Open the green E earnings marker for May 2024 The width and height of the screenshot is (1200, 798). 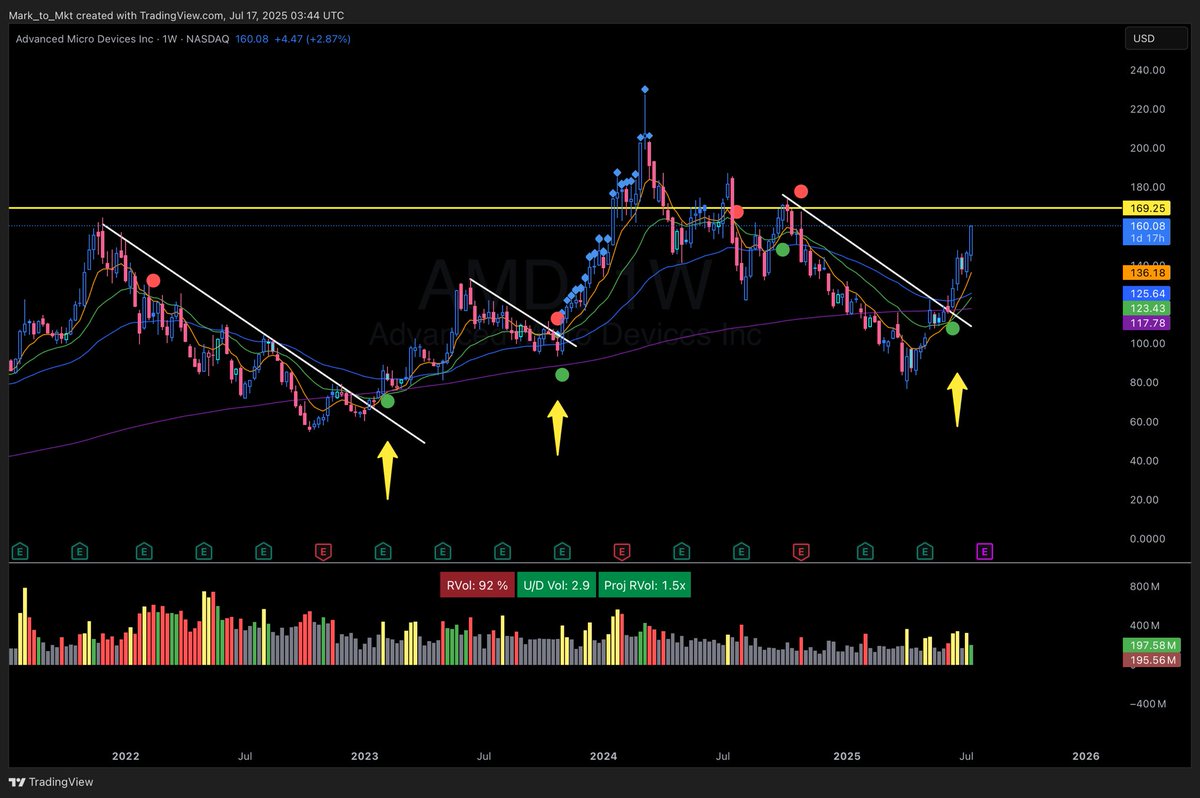(681, 550)
